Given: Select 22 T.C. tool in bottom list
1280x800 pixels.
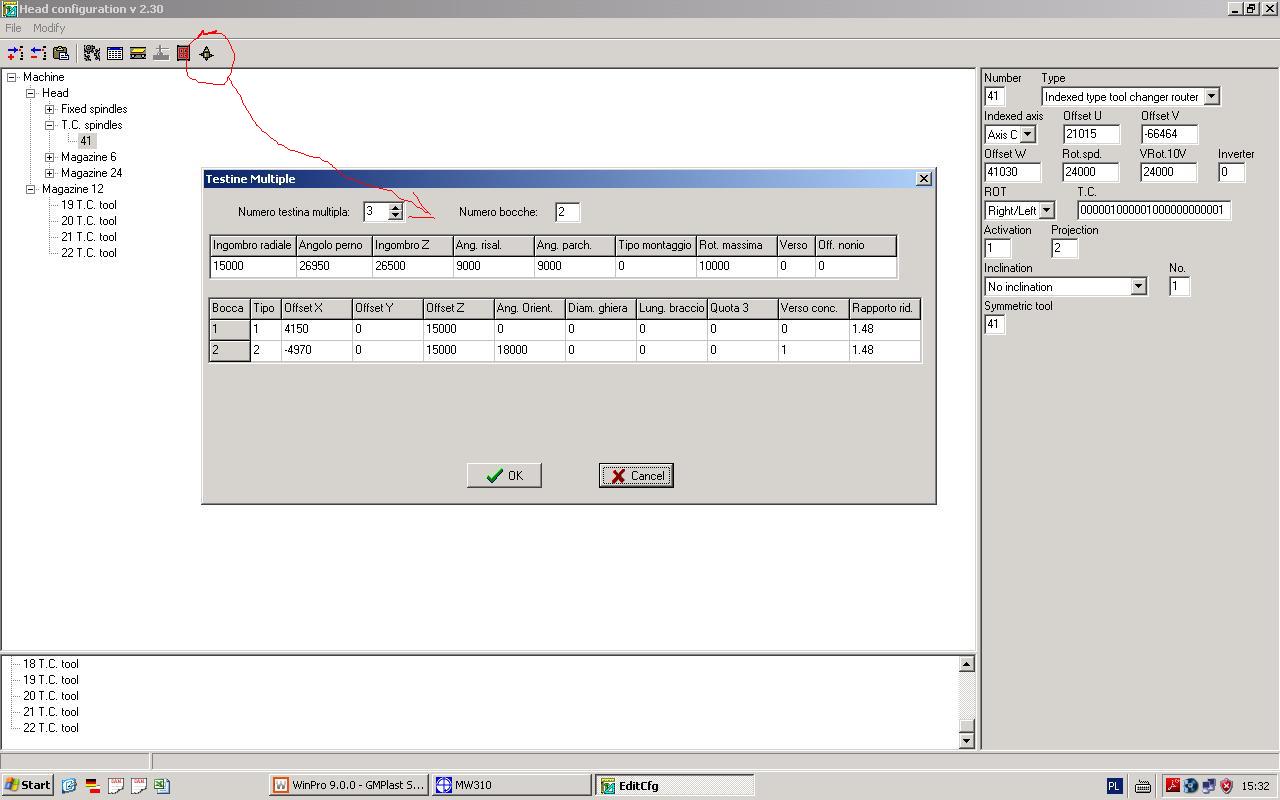Looking at the screenshot, I should point(51,728).
